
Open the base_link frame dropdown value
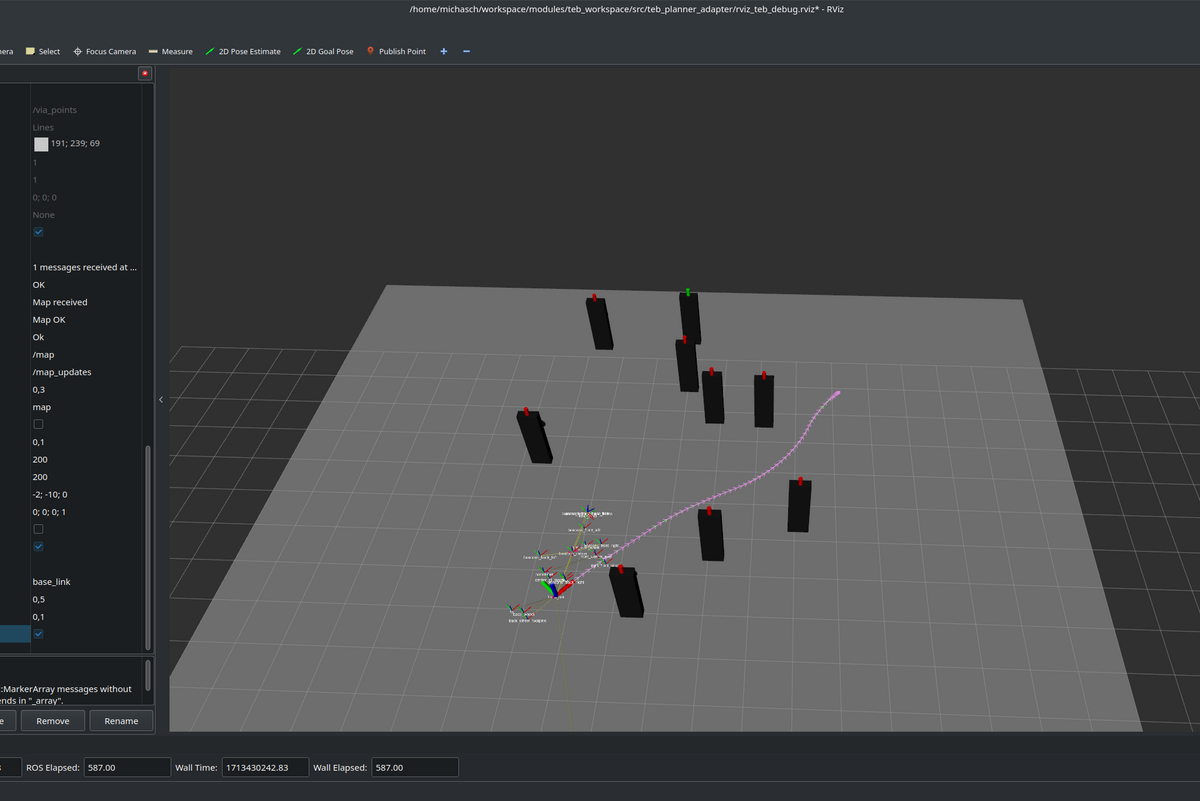click(x=85, y=582)
